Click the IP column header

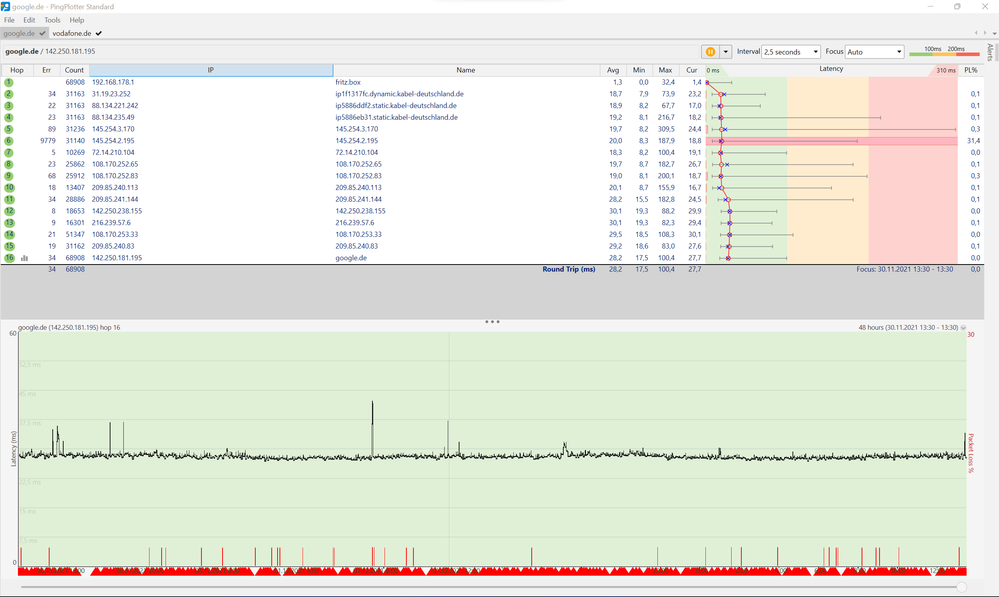[211, 70]
